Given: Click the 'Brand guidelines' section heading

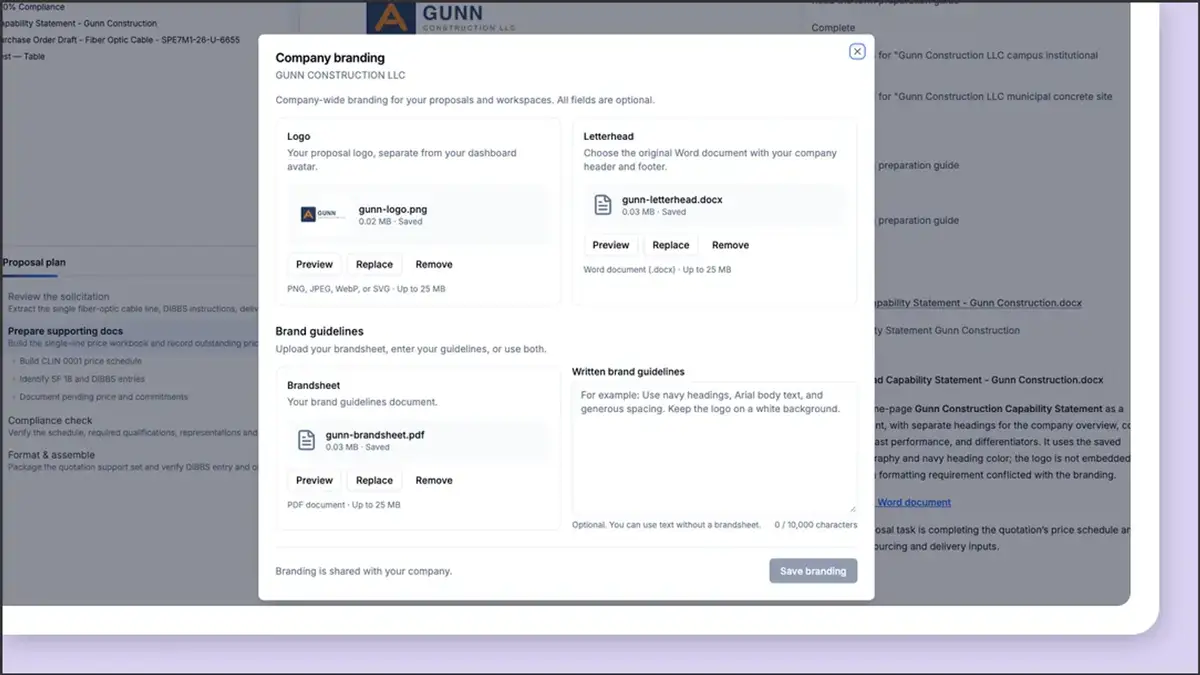Looking at the screenshot, I should tap(320, 331).
